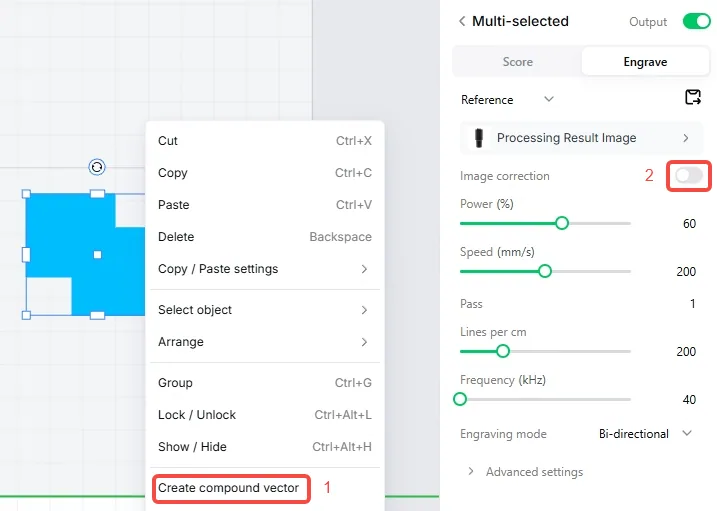Select Group in the context menu
The width and height of the screenshot is (717, 511).
pos(265,383)
